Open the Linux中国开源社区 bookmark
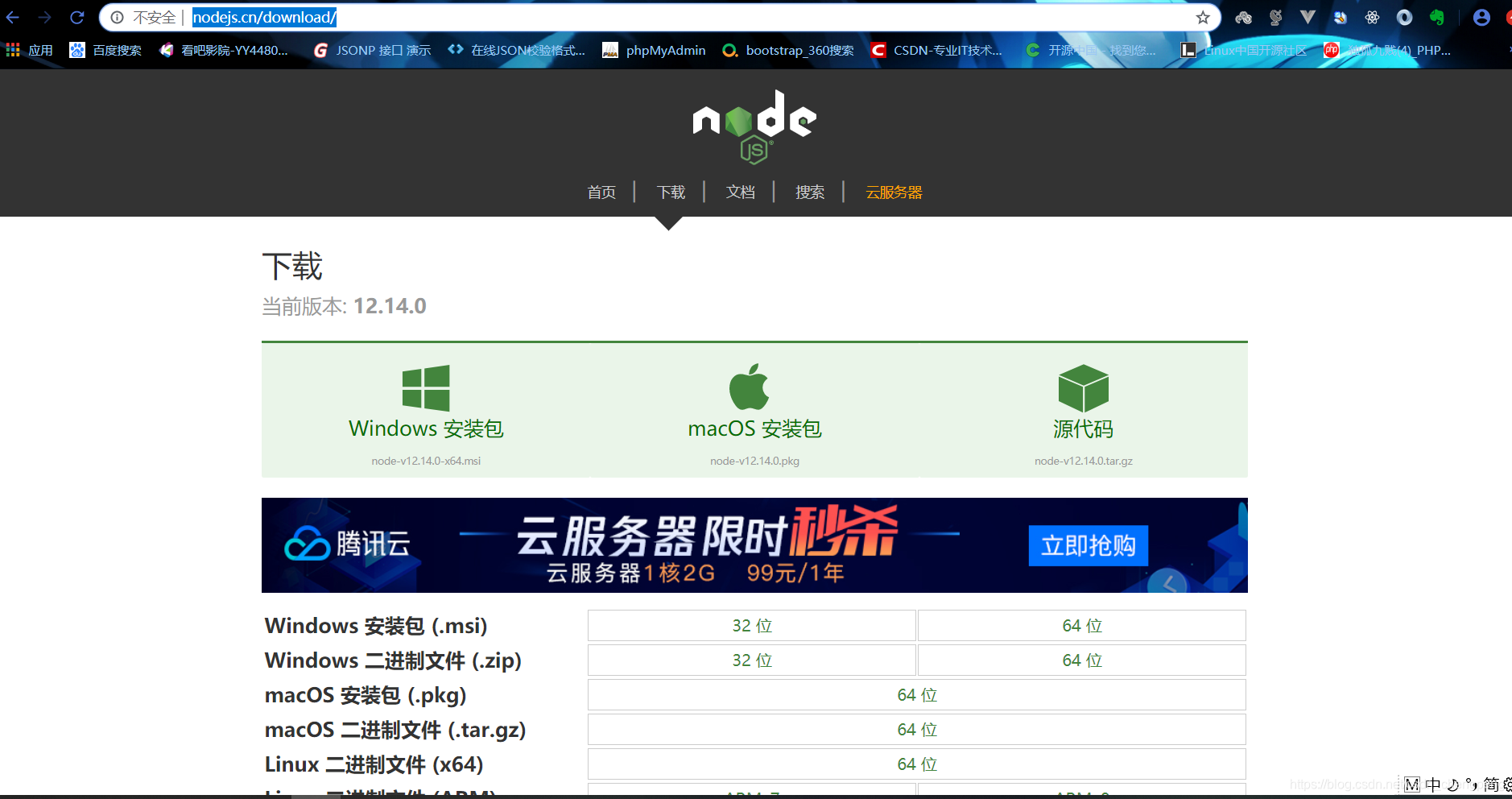The width and height of the screenshot is (1512, 799). tap(1244, 50)
